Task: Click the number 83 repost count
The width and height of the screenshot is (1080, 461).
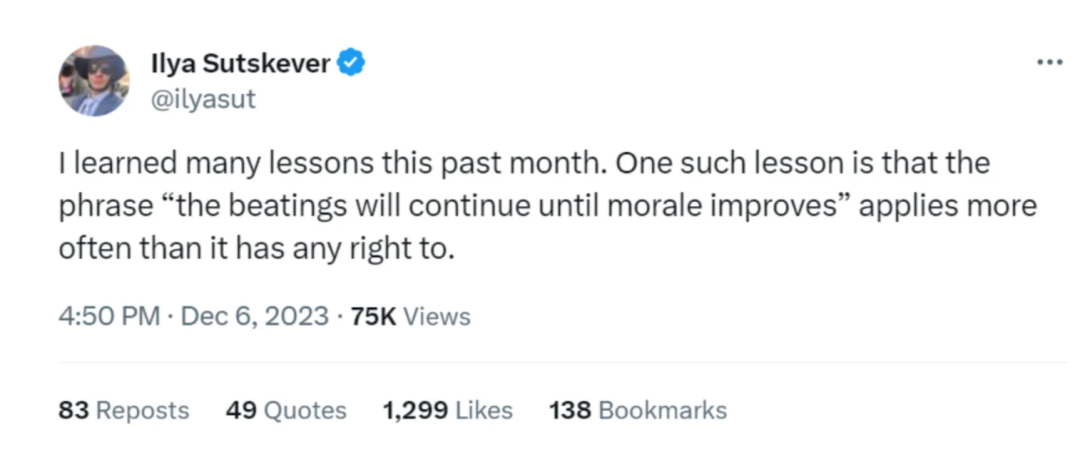Action: click(74, 410)
